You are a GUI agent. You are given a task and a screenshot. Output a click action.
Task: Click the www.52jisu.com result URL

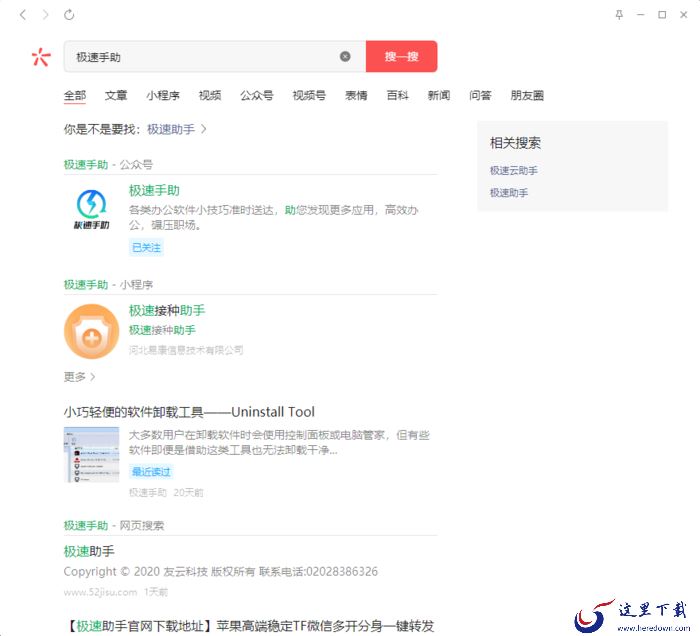pyautogui.click(x=100, y=592)
